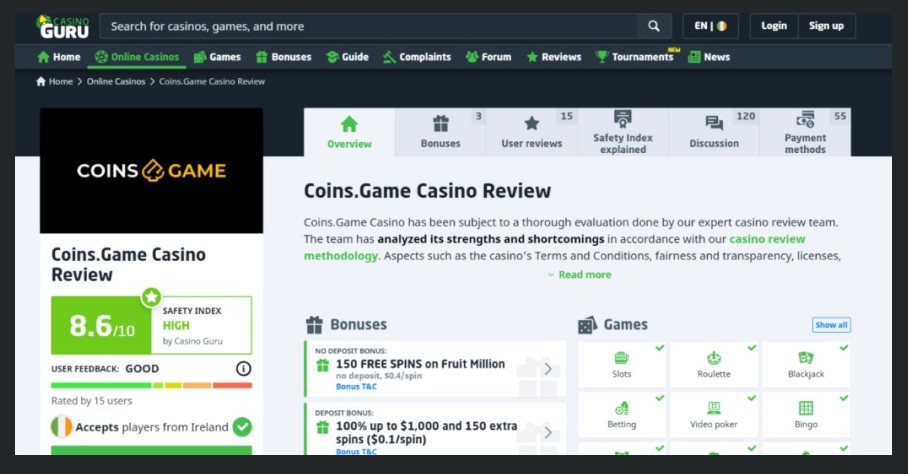Select the Bingo game icon
The width and height of the screenshot is (908, 474).
click(x=806, y=409)
